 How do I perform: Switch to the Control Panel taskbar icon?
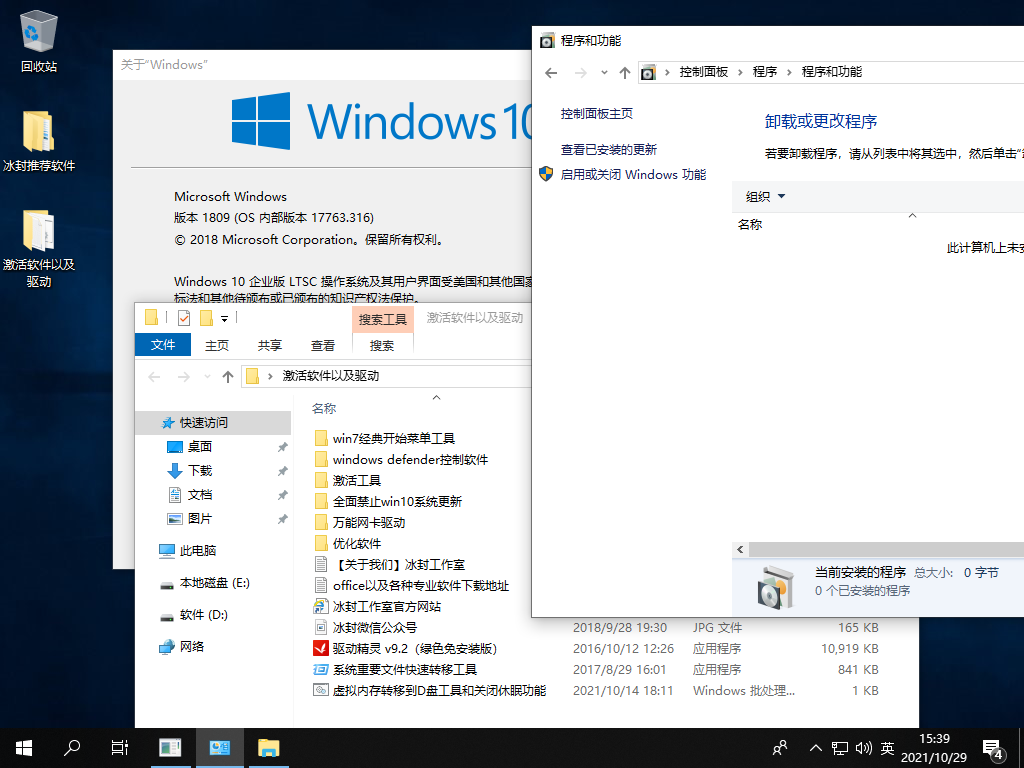pos(219,748)
